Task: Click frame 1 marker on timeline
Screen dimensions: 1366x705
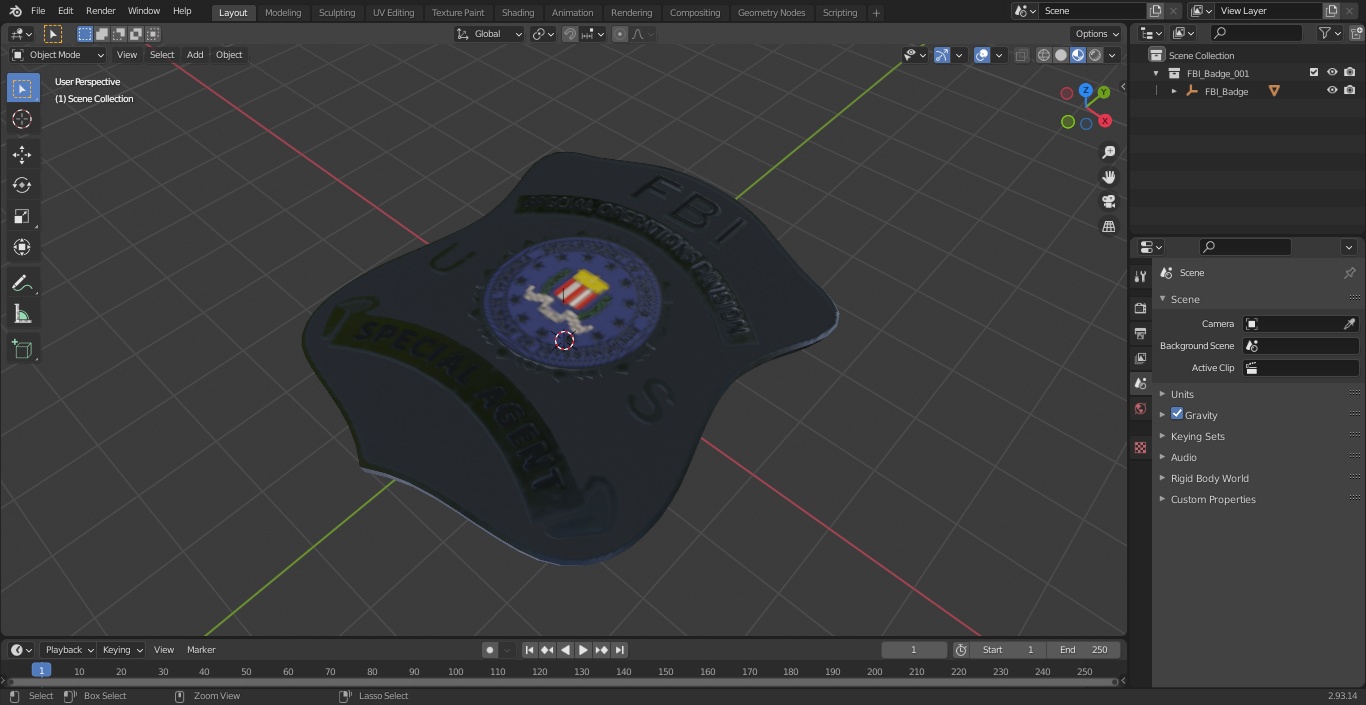Action: pos(41,670)
